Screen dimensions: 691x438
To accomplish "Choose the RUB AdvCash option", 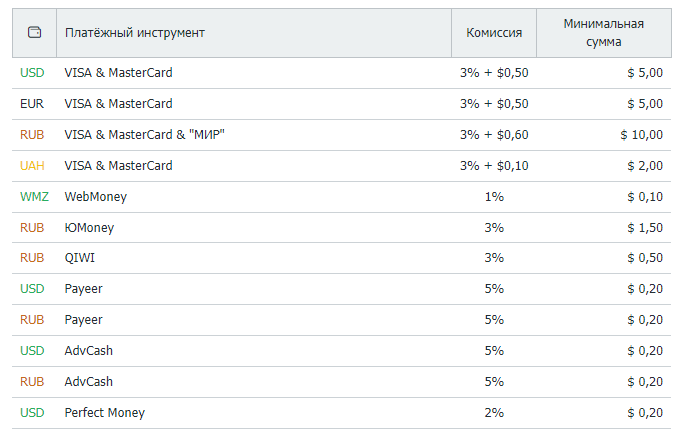I will [342, 382].
